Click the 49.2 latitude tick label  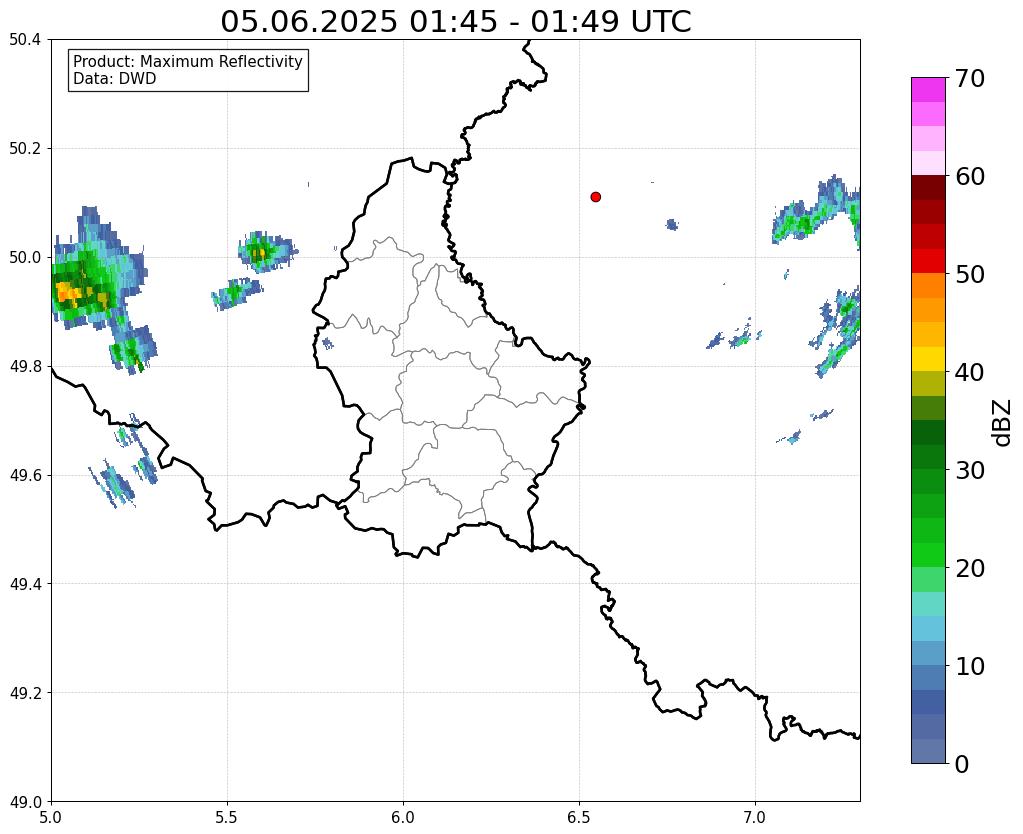pyautogui.click(x=25, y=693)
